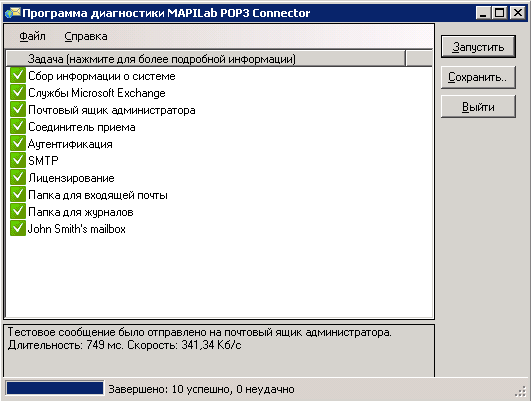Screen dimensions: 531x401
Task: Click the green check icon for SMTP
Action: (18, 160)
